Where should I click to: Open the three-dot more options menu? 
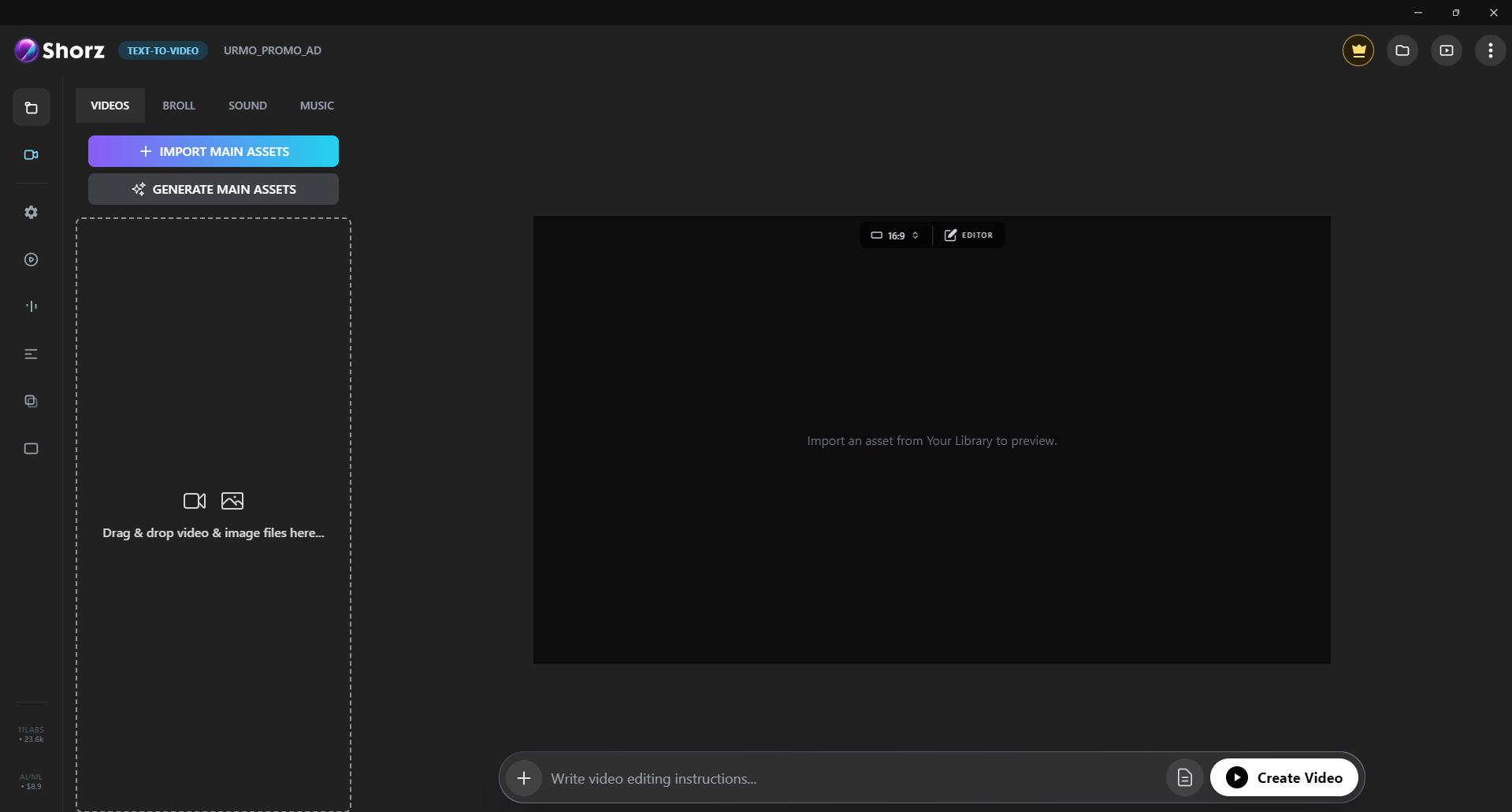[1490, 50]
